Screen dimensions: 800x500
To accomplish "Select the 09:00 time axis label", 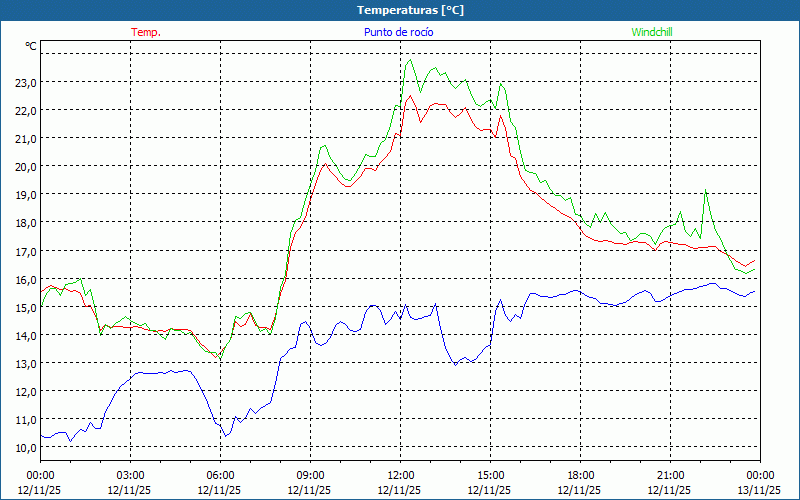I will point(311,475).
